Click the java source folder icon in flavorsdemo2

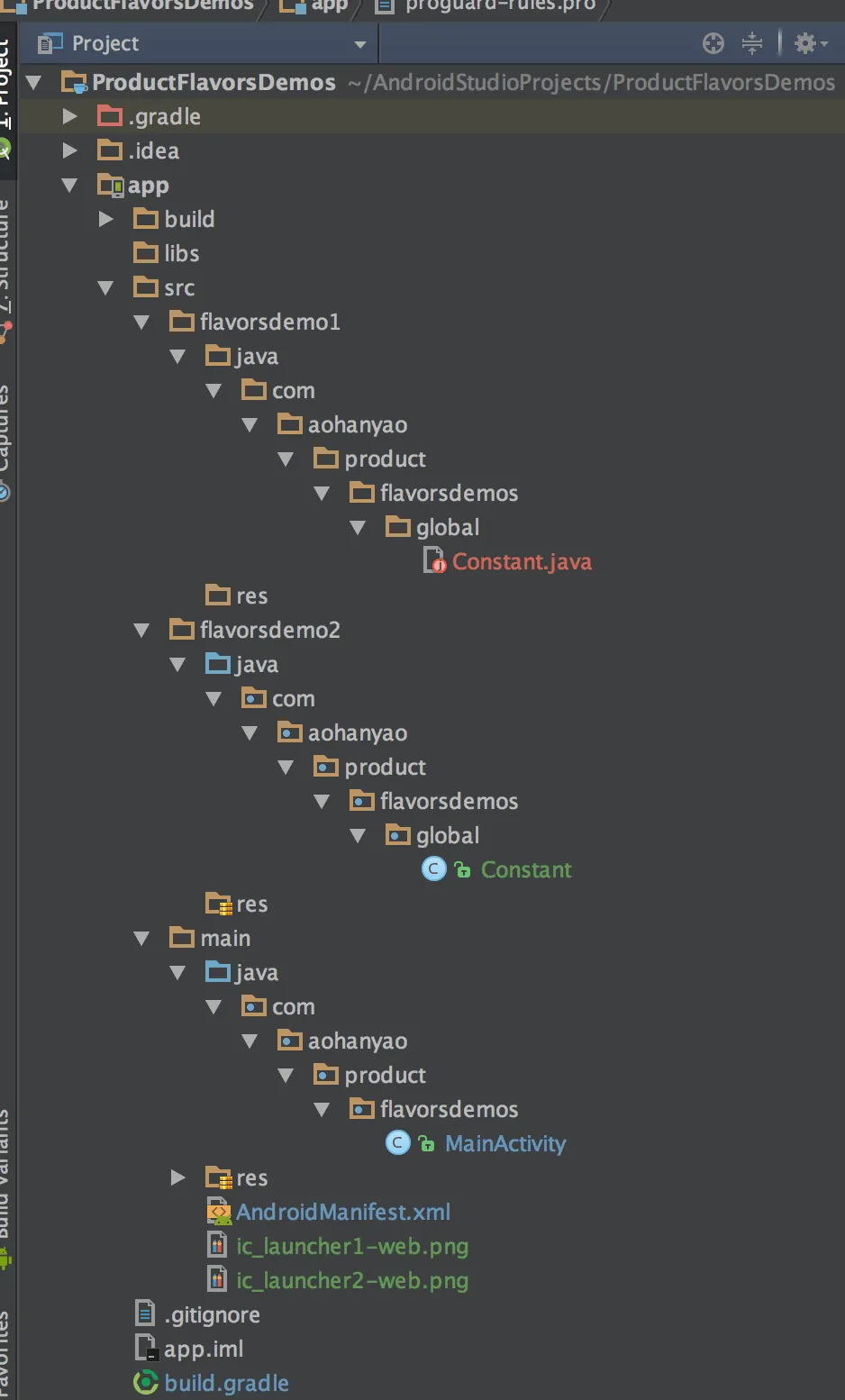point(218,664)
